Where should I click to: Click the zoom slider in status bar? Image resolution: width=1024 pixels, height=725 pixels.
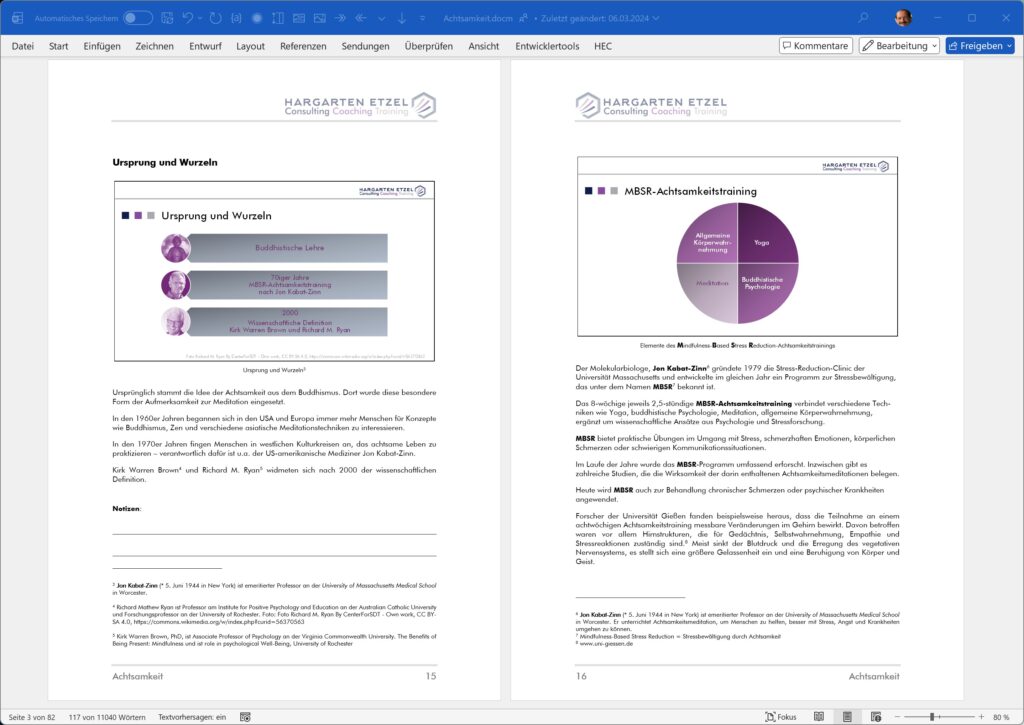pyautogui.click(x=933, y=717)
